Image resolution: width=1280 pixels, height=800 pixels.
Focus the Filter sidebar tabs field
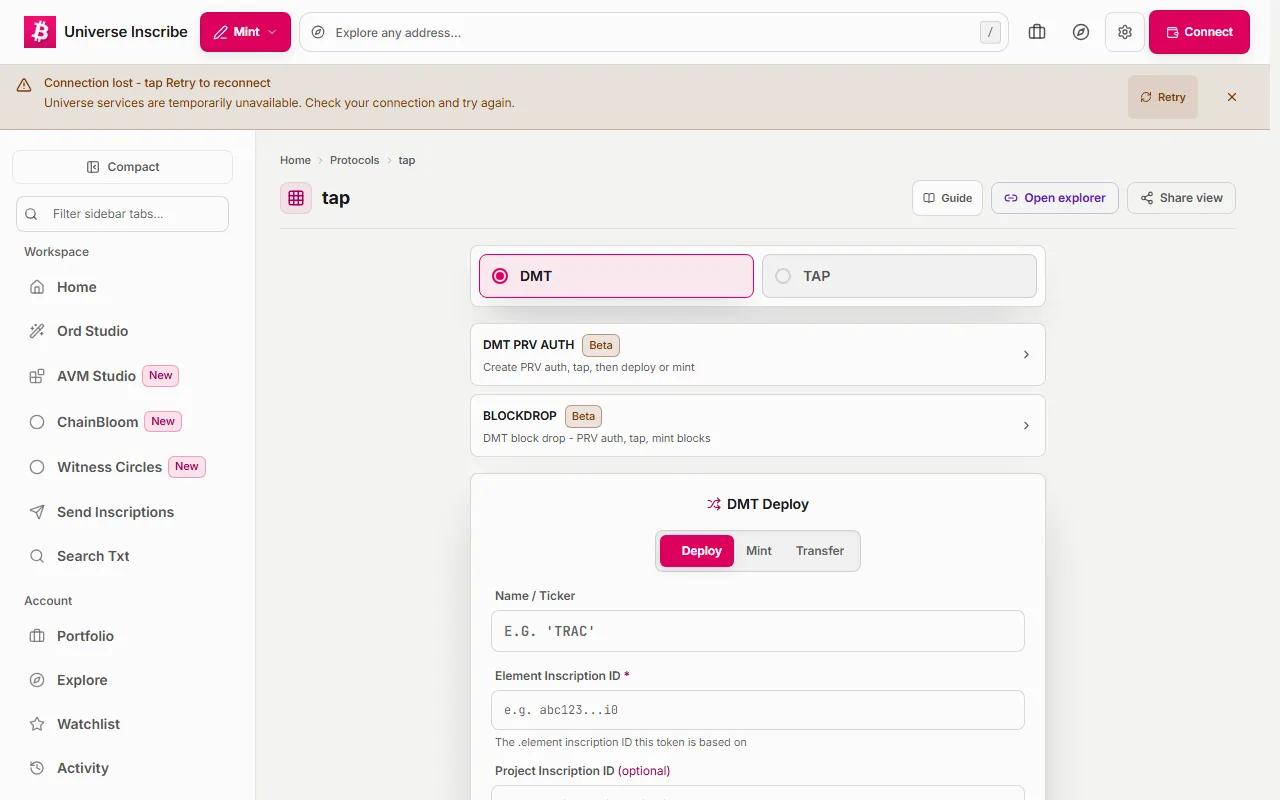click(122, 214)
